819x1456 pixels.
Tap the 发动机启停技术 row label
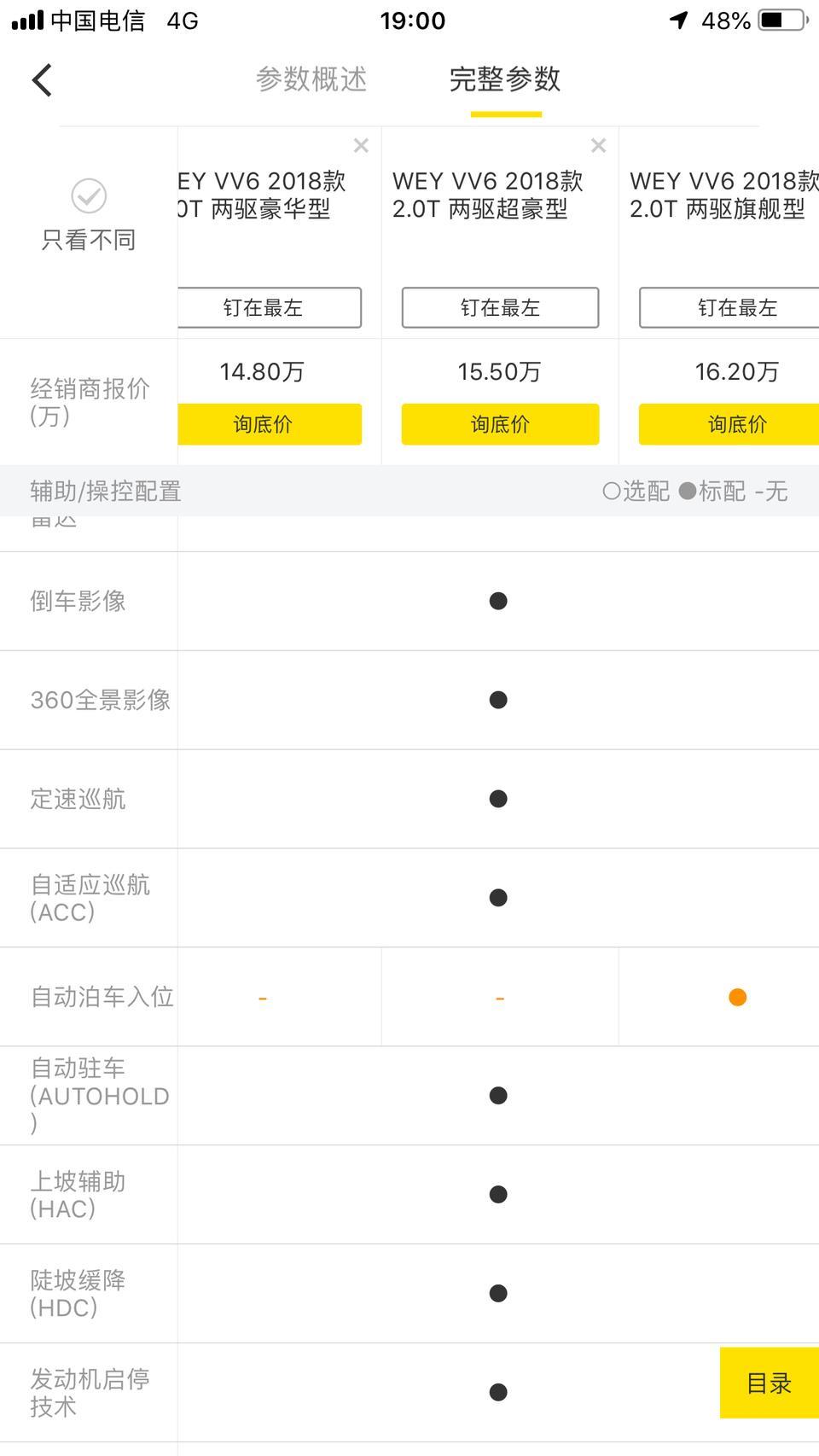pos(90,1392)
